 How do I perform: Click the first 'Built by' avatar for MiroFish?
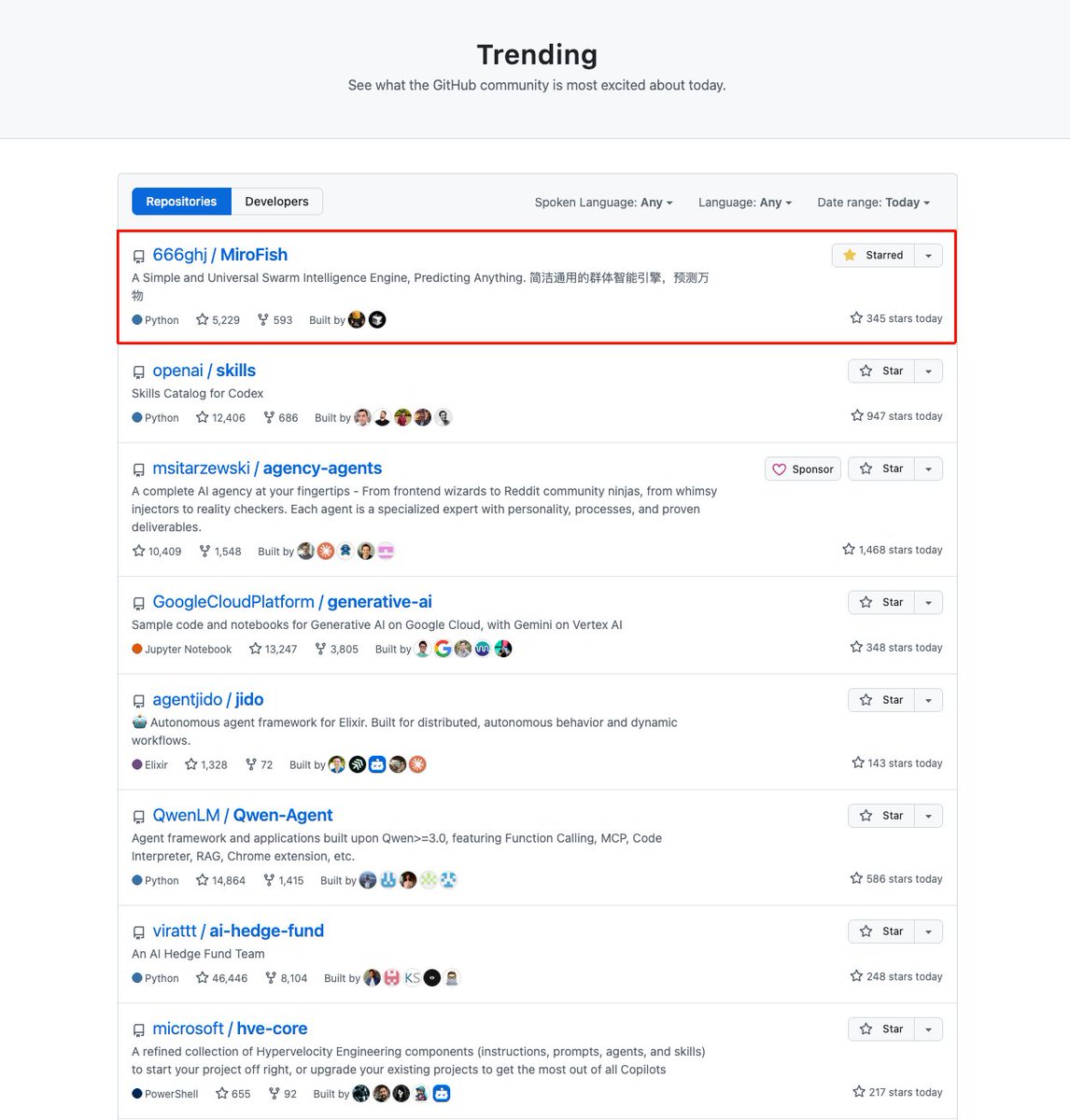[357, 319]
